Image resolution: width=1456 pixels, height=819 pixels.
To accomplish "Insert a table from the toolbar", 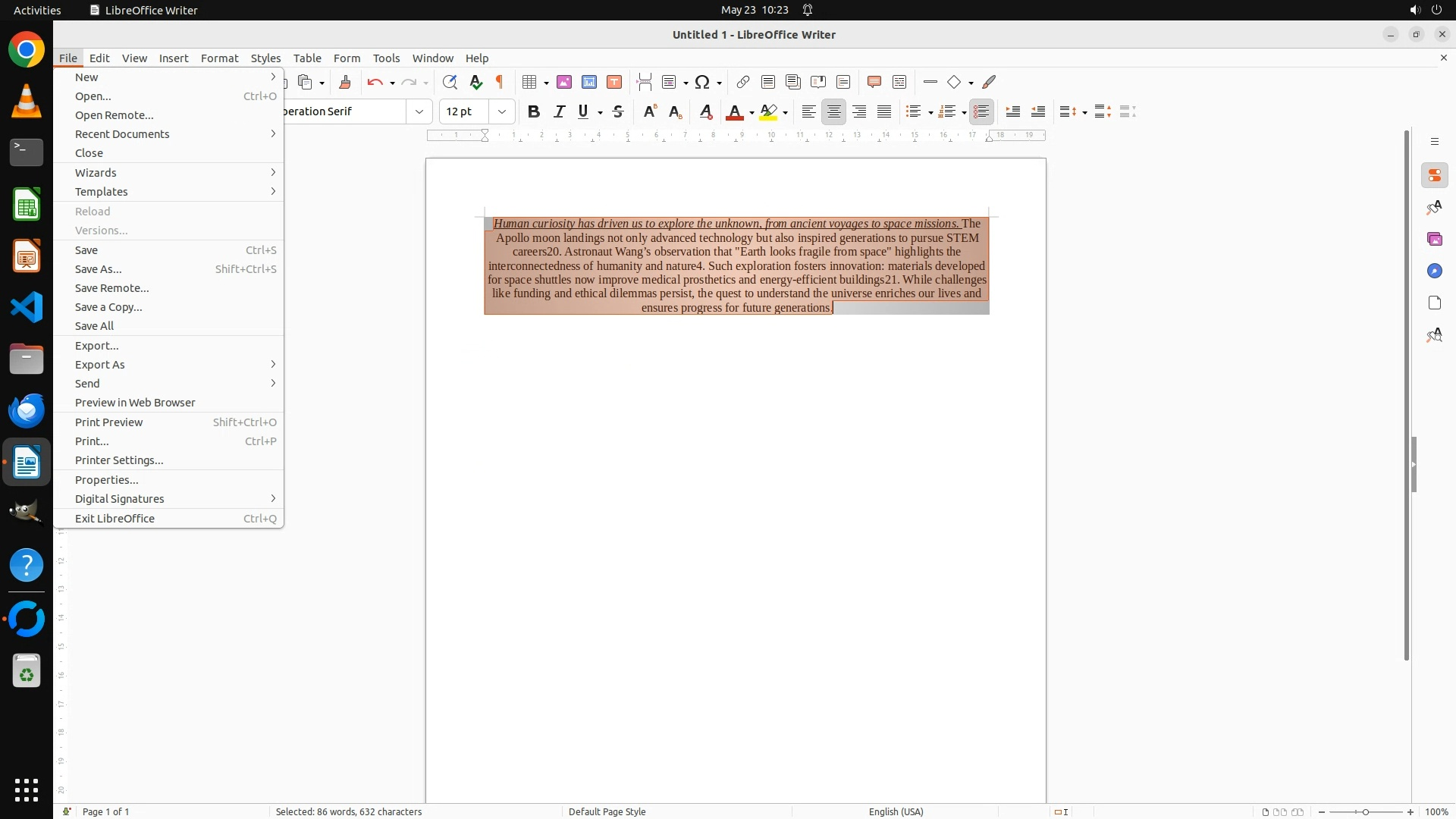I will coord(530,82).
